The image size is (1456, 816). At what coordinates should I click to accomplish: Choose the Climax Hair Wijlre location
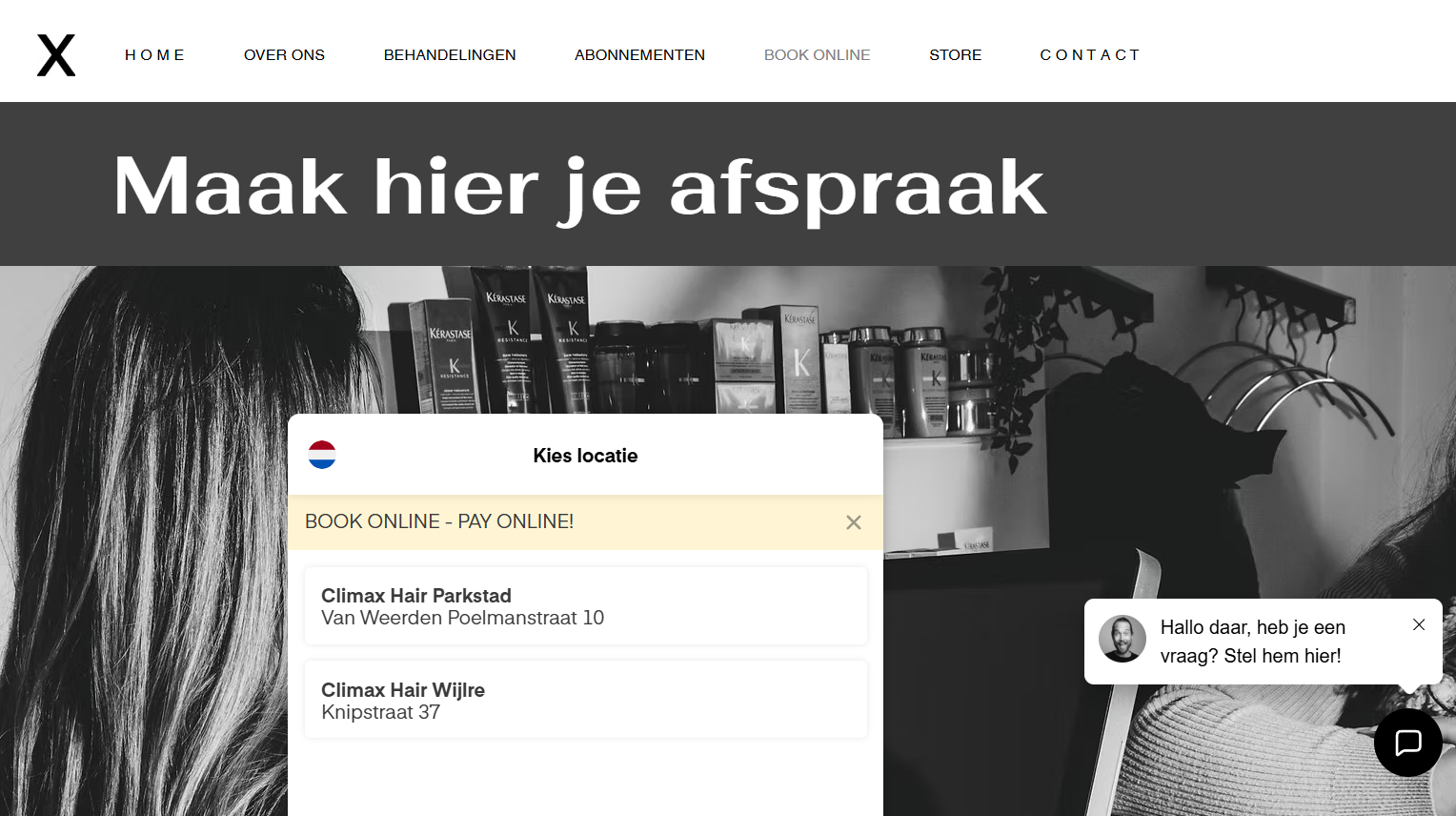click(x=585, y=700)
